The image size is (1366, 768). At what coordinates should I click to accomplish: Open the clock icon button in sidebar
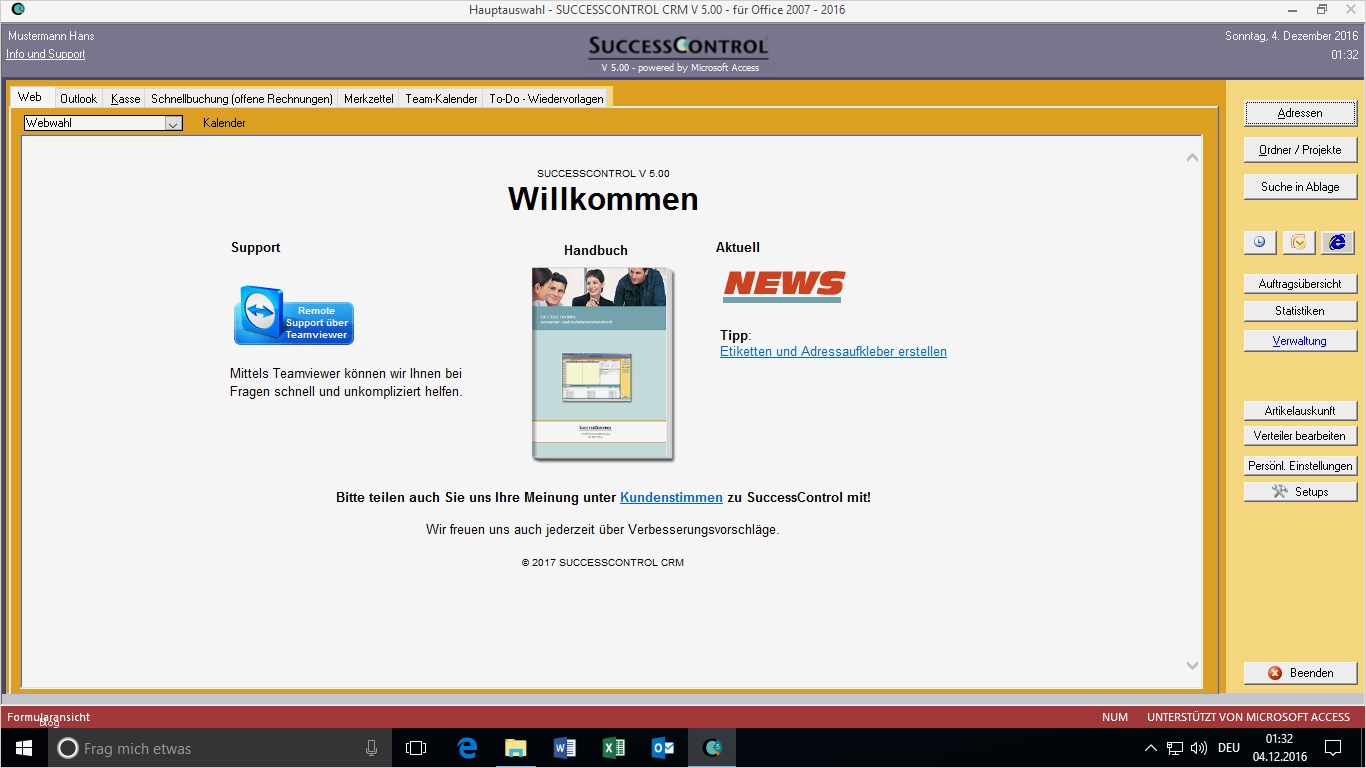click(1260, 242)
